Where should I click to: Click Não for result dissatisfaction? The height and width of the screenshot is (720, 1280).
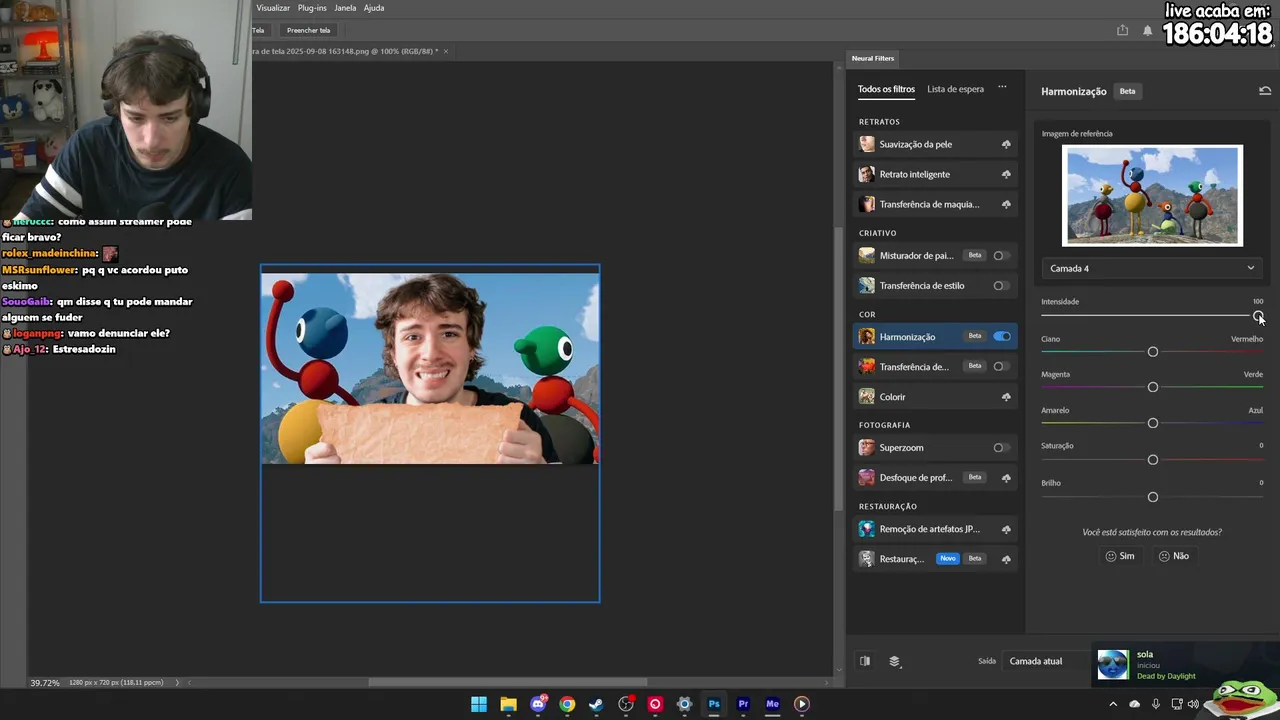1173,556
